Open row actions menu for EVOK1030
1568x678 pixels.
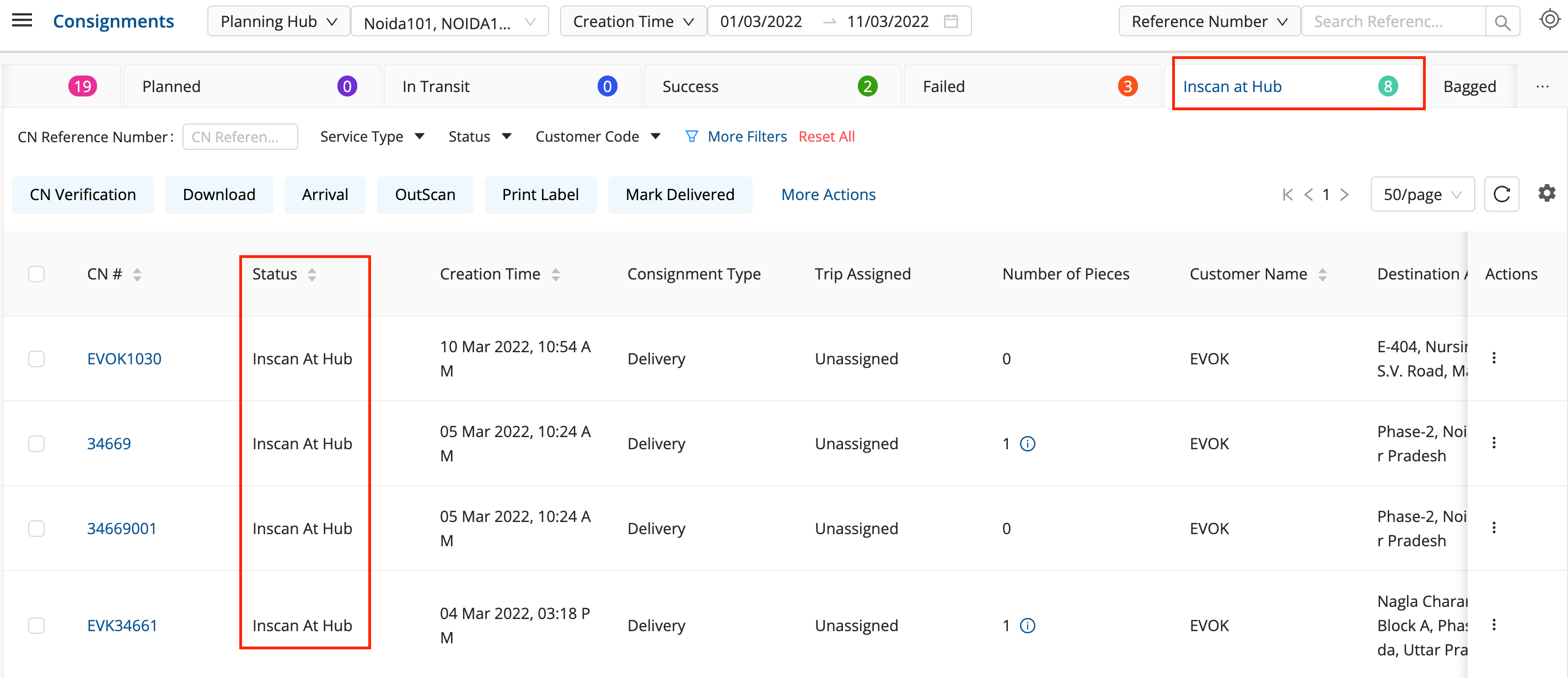point(1493,358)
